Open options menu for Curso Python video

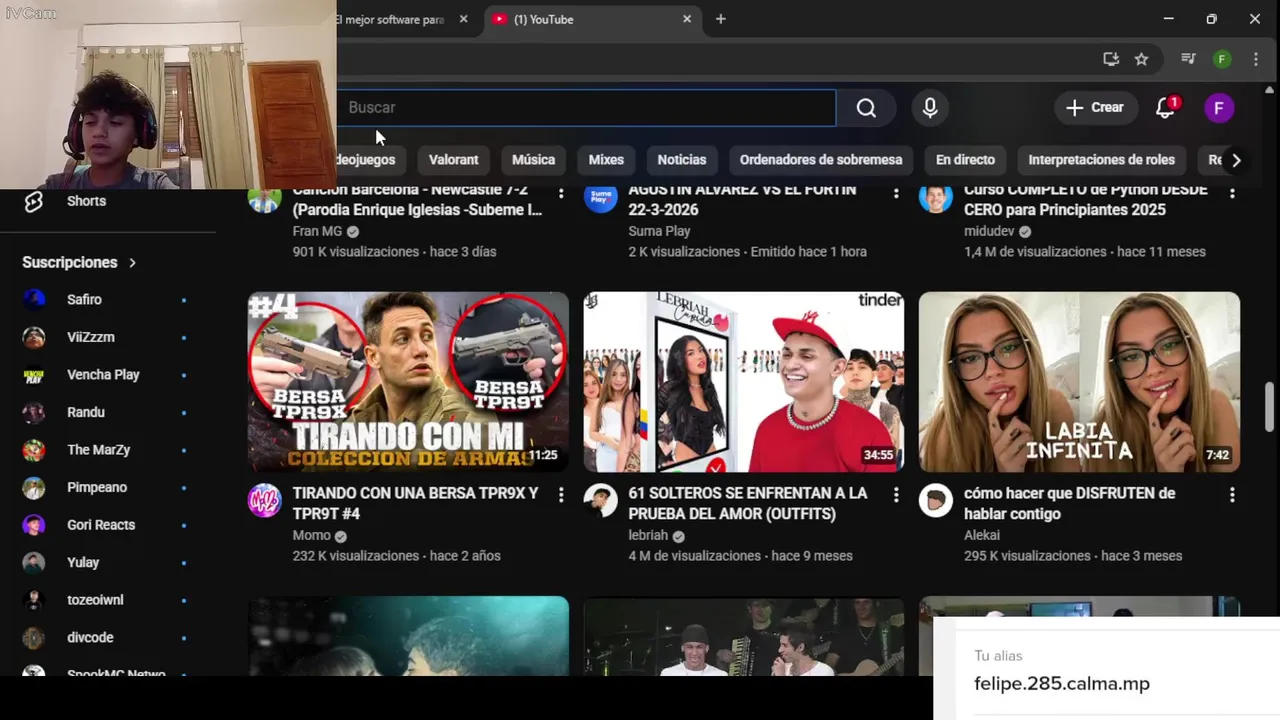1232,193
